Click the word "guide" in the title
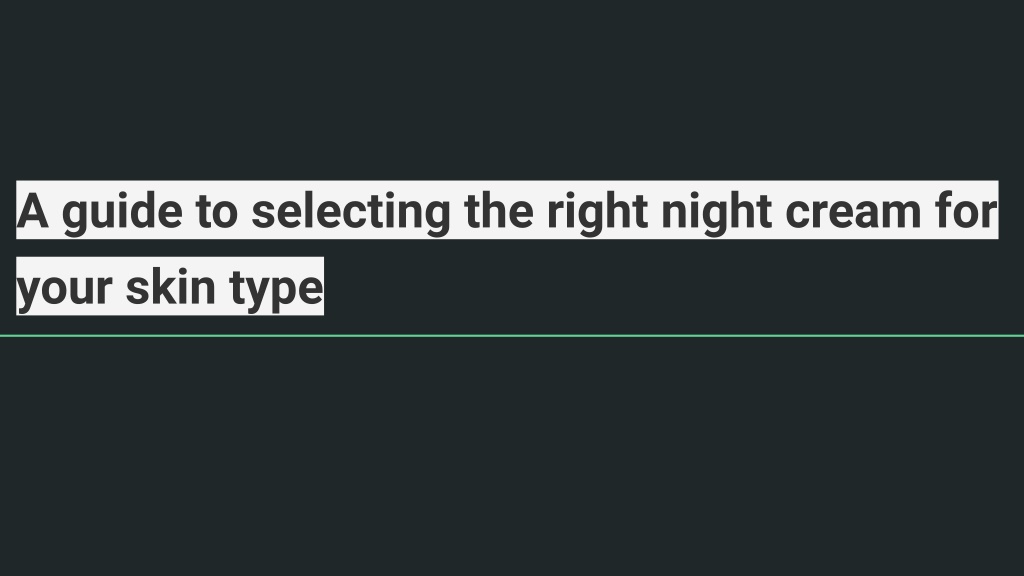The image size is (1024, 576). click(x=122, y=212)
